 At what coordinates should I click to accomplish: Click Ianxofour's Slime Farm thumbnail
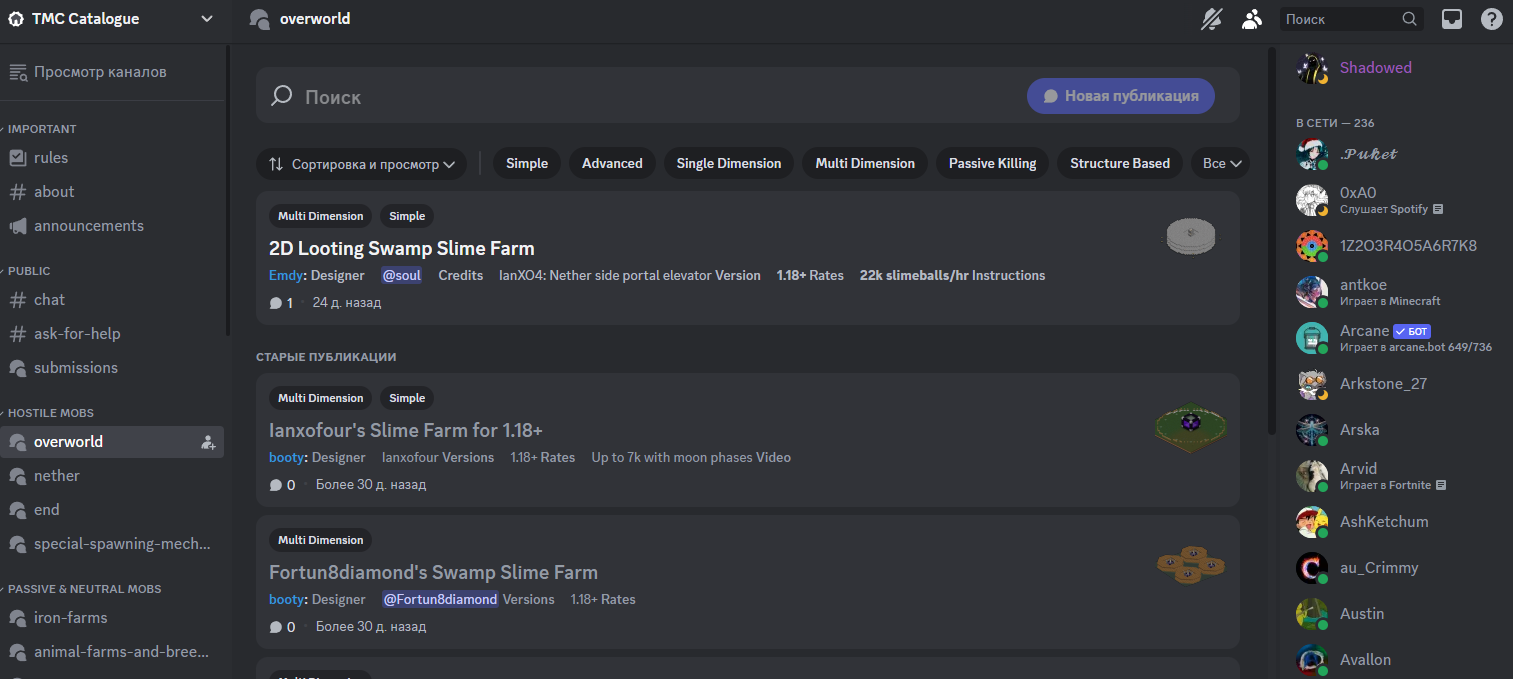point(1191,429)
